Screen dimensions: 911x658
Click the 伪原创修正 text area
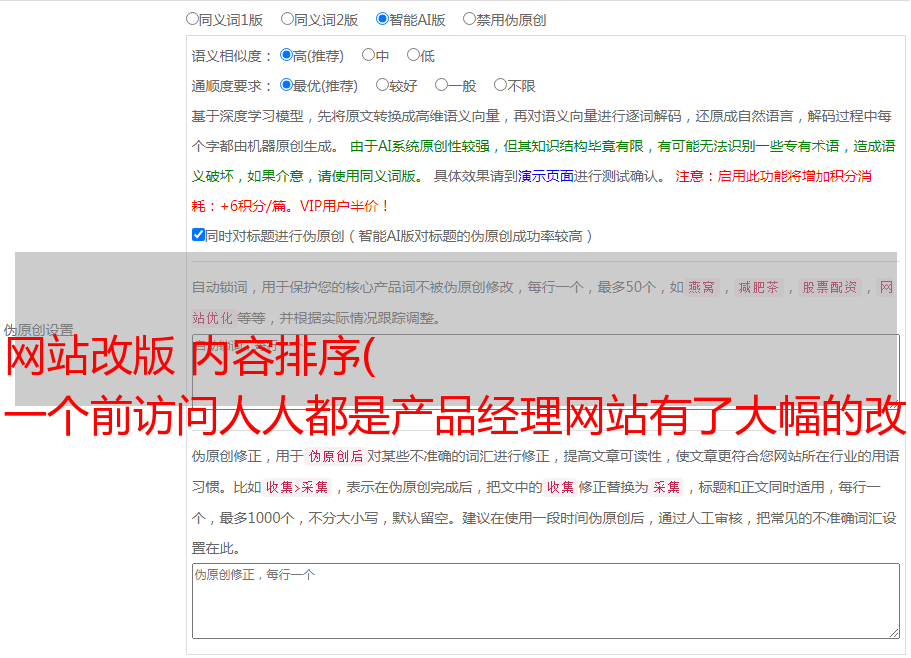click(x=546, y=601)
